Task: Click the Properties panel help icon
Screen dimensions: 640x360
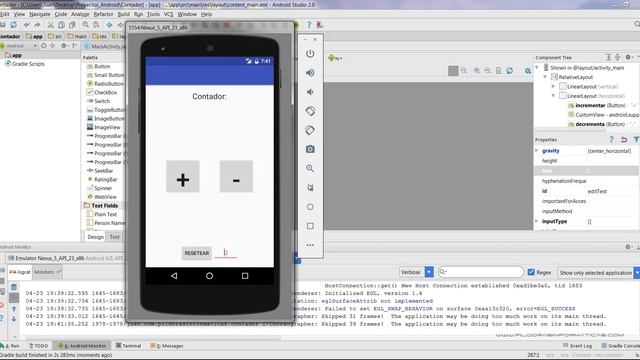Action: [x=611, y=140]
